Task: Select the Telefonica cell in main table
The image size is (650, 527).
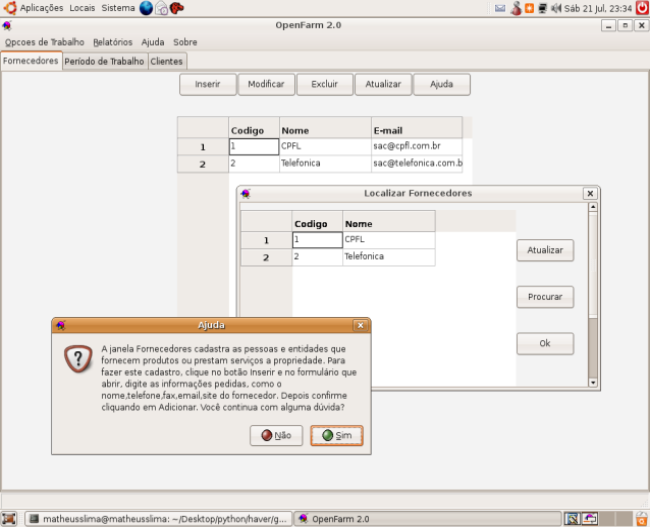Action: (x=325, y=163)
